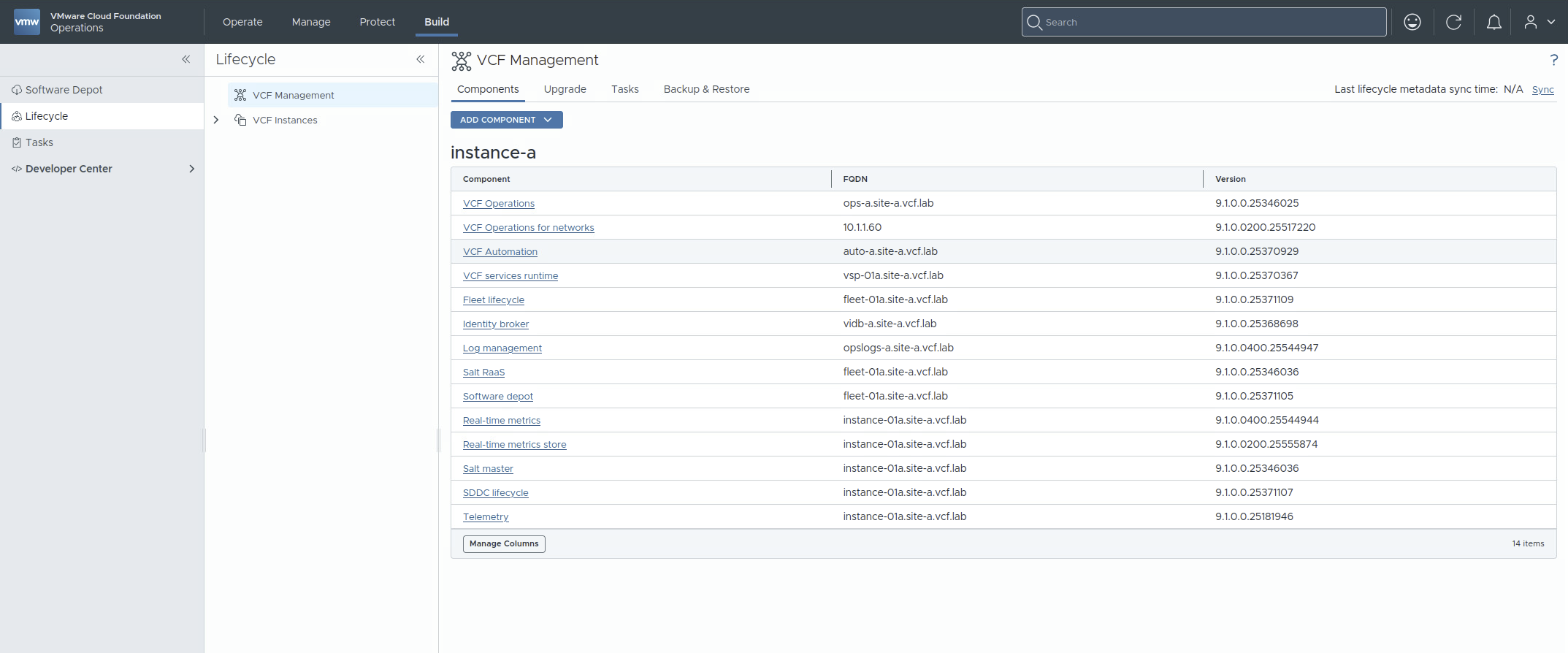Screen dimensions: 1568x653
Task: Open the VCF Automation component link
Action: 500,252
